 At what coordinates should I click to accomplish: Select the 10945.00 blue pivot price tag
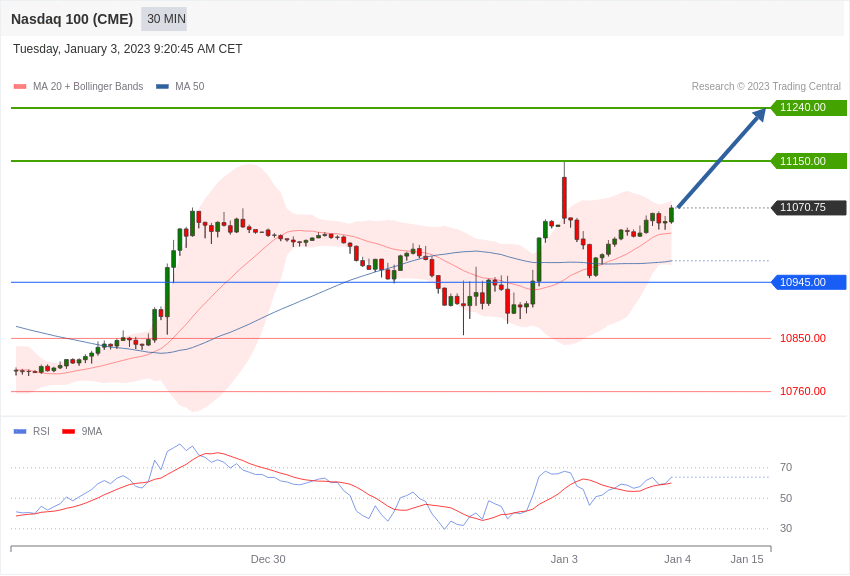[x=808, y=282]
